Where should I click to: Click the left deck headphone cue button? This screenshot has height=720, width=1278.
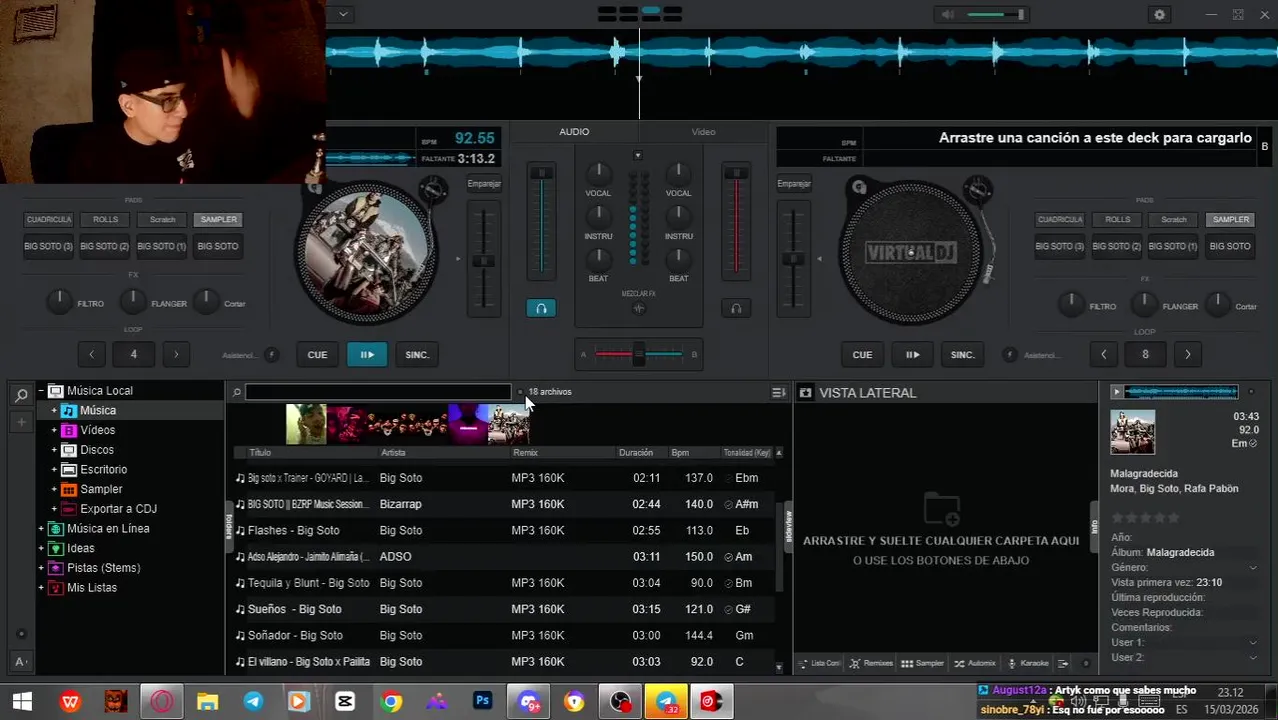click(541, 309)
